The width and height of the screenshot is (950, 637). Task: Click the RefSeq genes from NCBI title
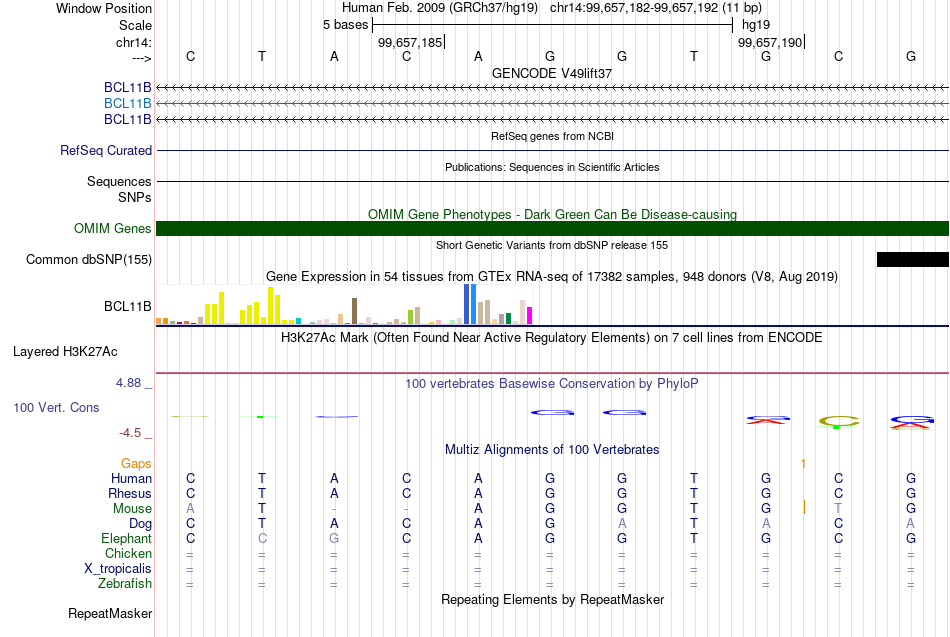pyautogui.click(x=552, y=136)
